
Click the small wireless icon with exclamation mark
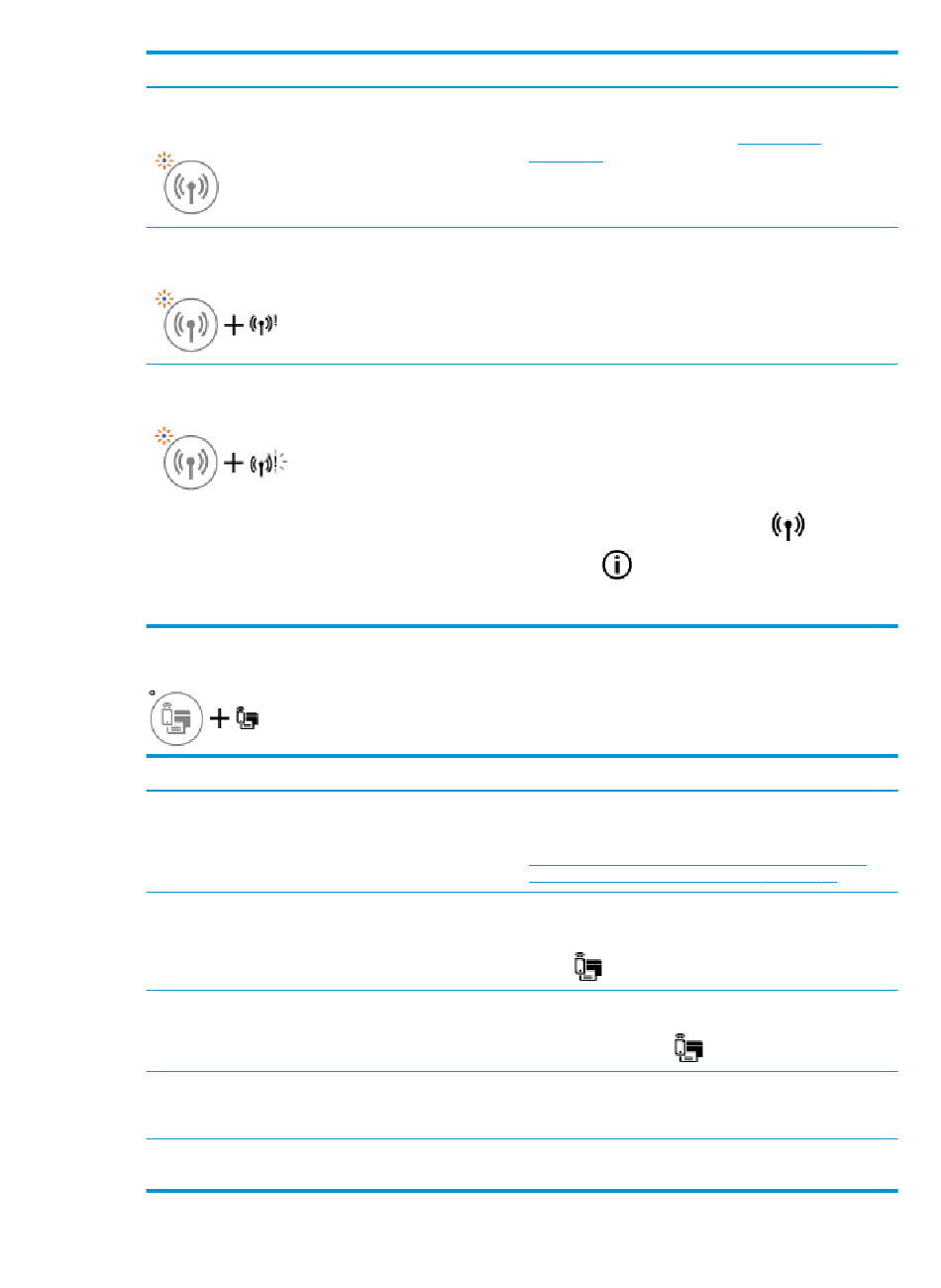coord(263,325)
